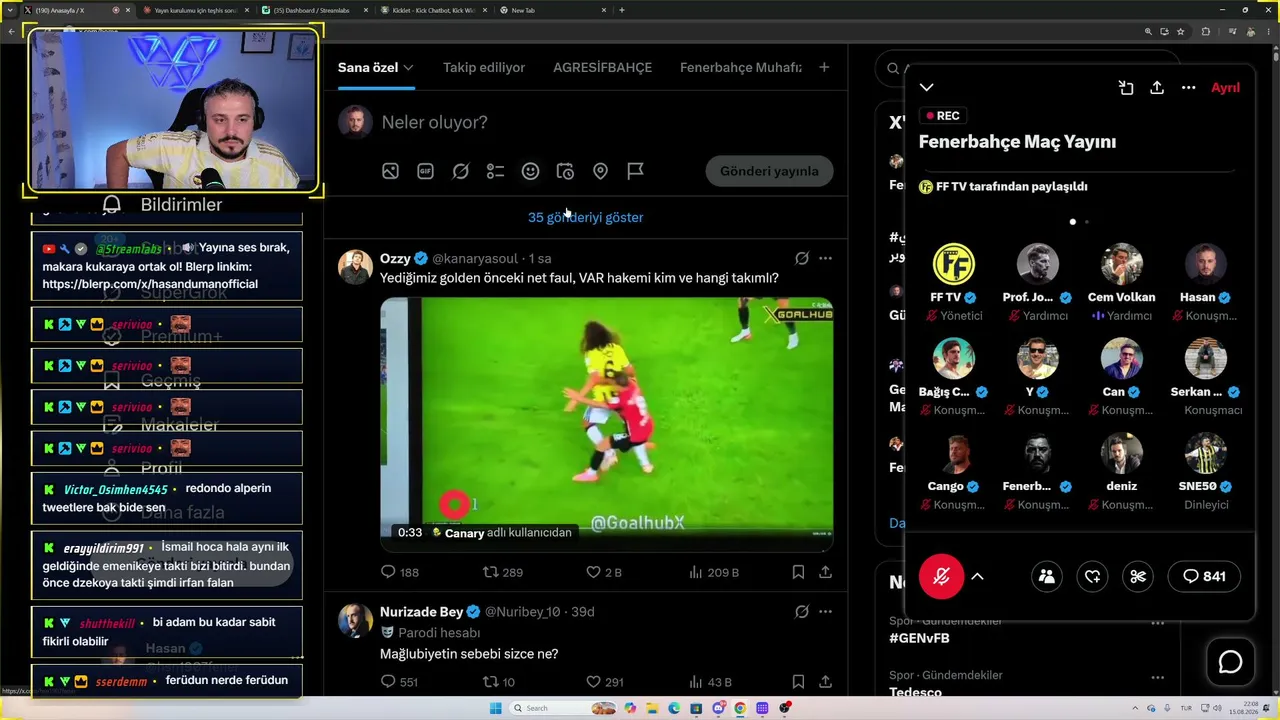Open the Space chat with 841 comments
The image size is (1280, 720).
1204,576
